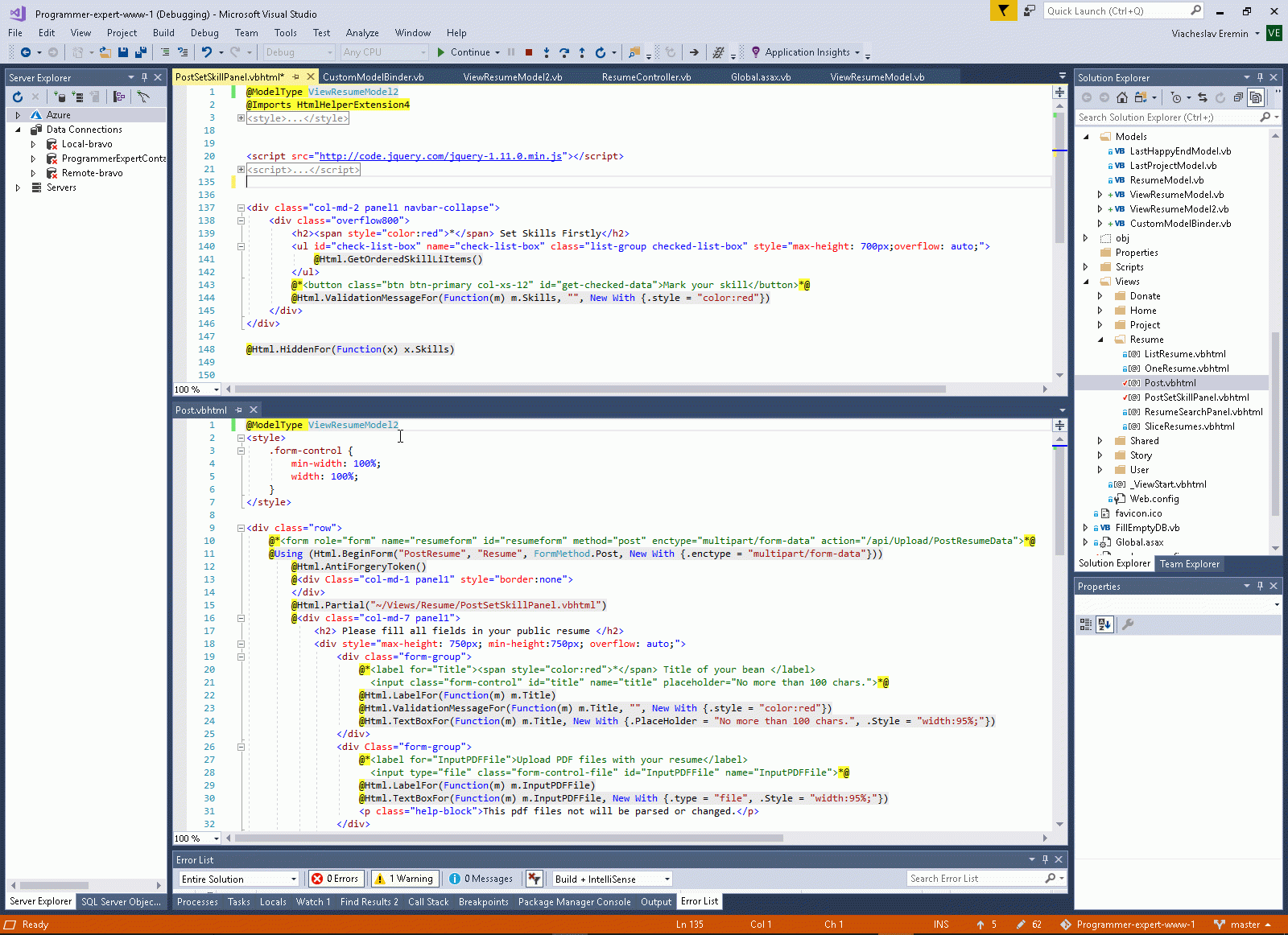The height and width of the screenshot is (935, 1288).
Task: Click the top editor horizontal scrollbar
Action: coord(589,389)
